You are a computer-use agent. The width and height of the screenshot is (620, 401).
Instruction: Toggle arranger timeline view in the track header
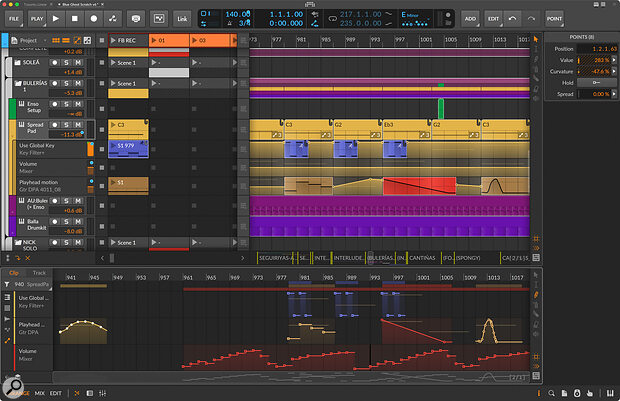point(66,40)
